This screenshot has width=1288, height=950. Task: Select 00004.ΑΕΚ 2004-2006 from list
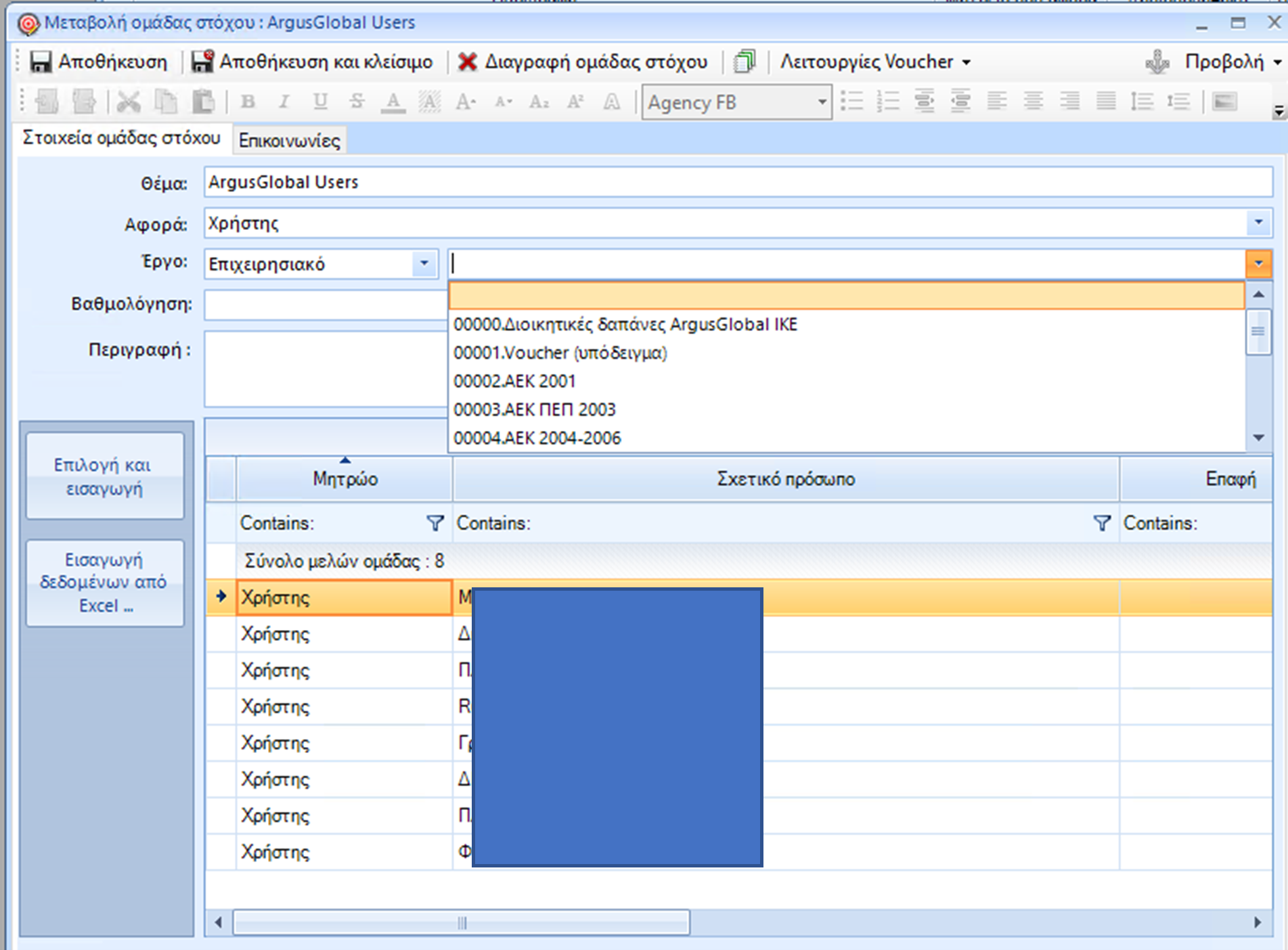tap(847, 438)
